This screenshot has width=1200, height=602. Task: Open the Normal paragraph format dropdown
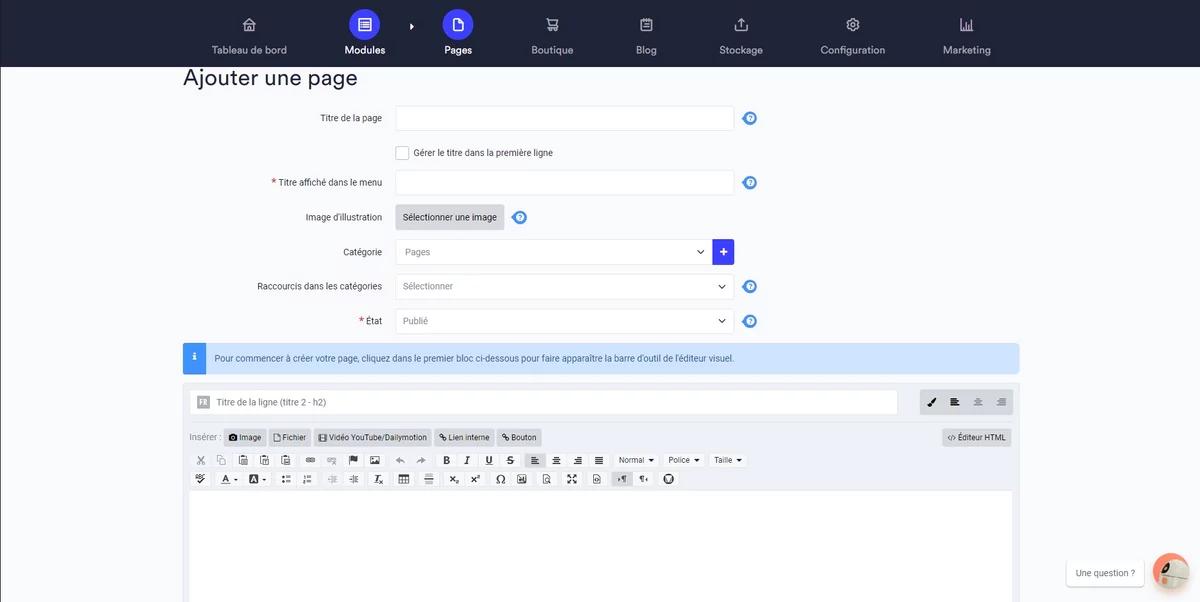click(636, 460)
